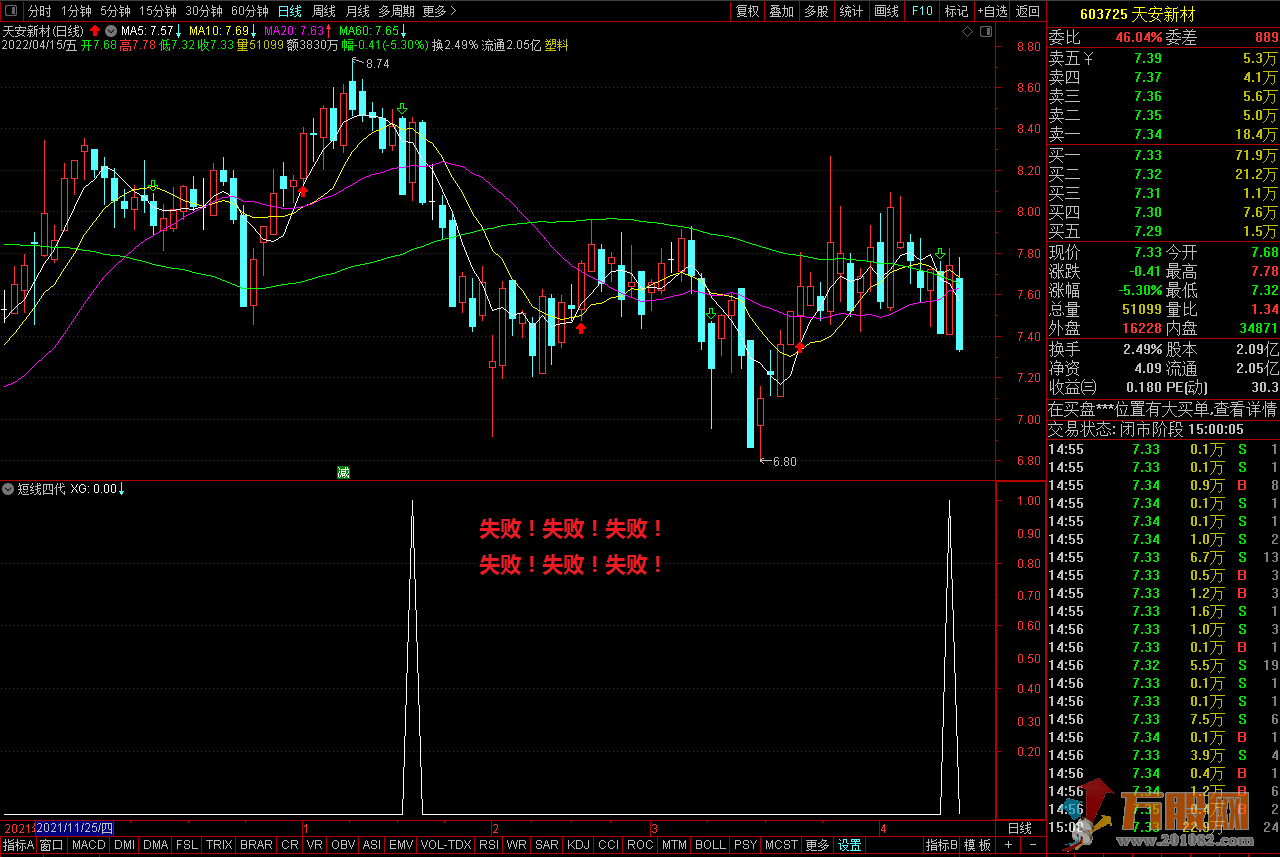The height and width of the screenshot is (857, 1280).
Task: Select the CCI indicator
Action: pyautogui.click(x=608, y=845)
